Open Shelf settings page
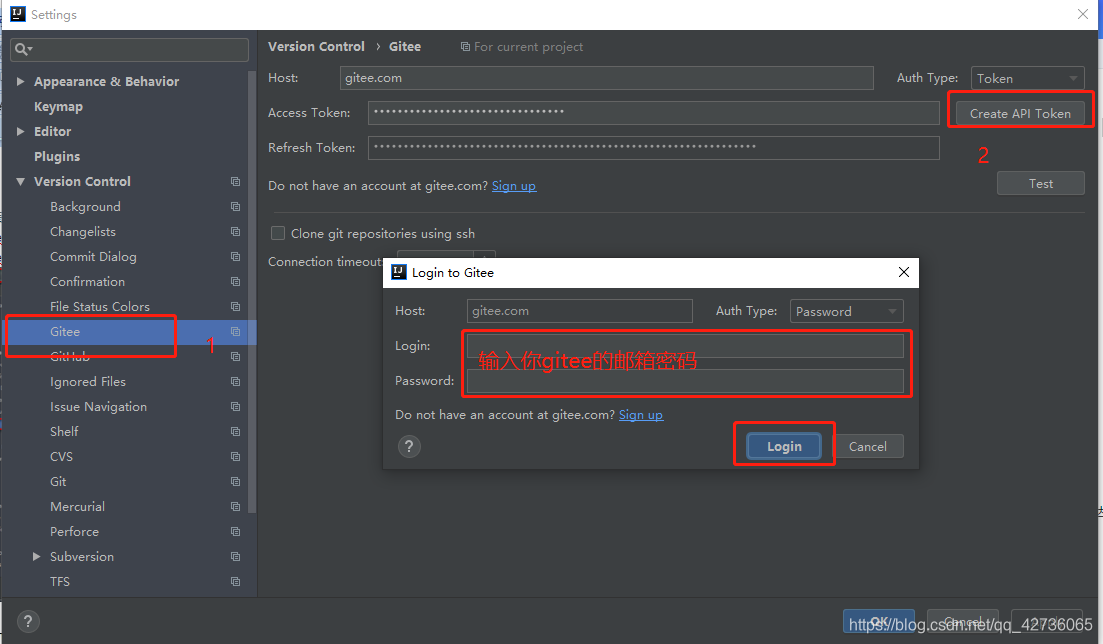Image resolution: width=1103 pixels, height=644 pixels. tap(64, 431)
